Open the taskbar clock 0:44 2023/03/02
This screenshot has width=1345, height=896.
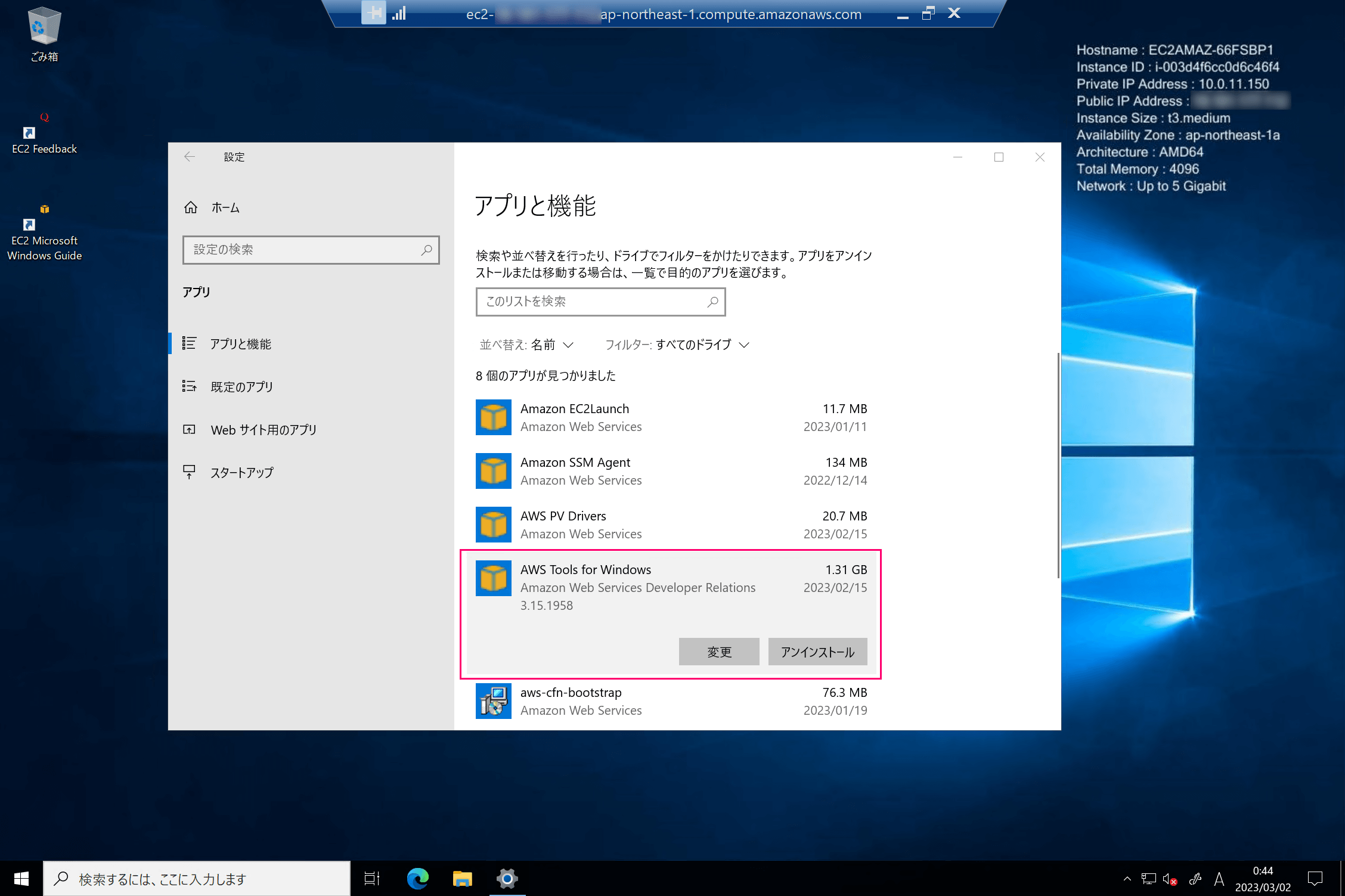[1263, 879]
